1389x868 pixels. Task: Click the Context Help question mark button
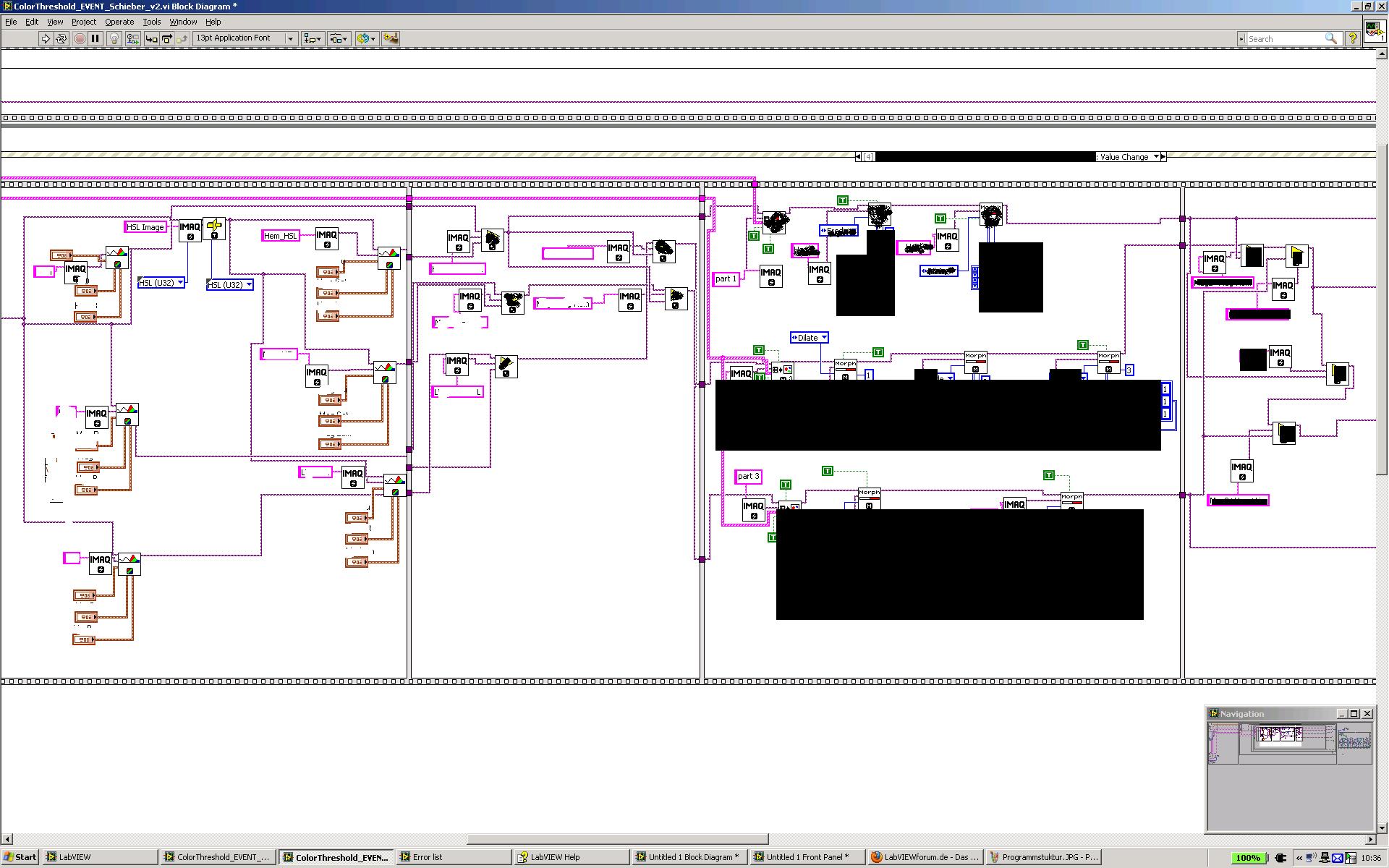[1351, 39]
